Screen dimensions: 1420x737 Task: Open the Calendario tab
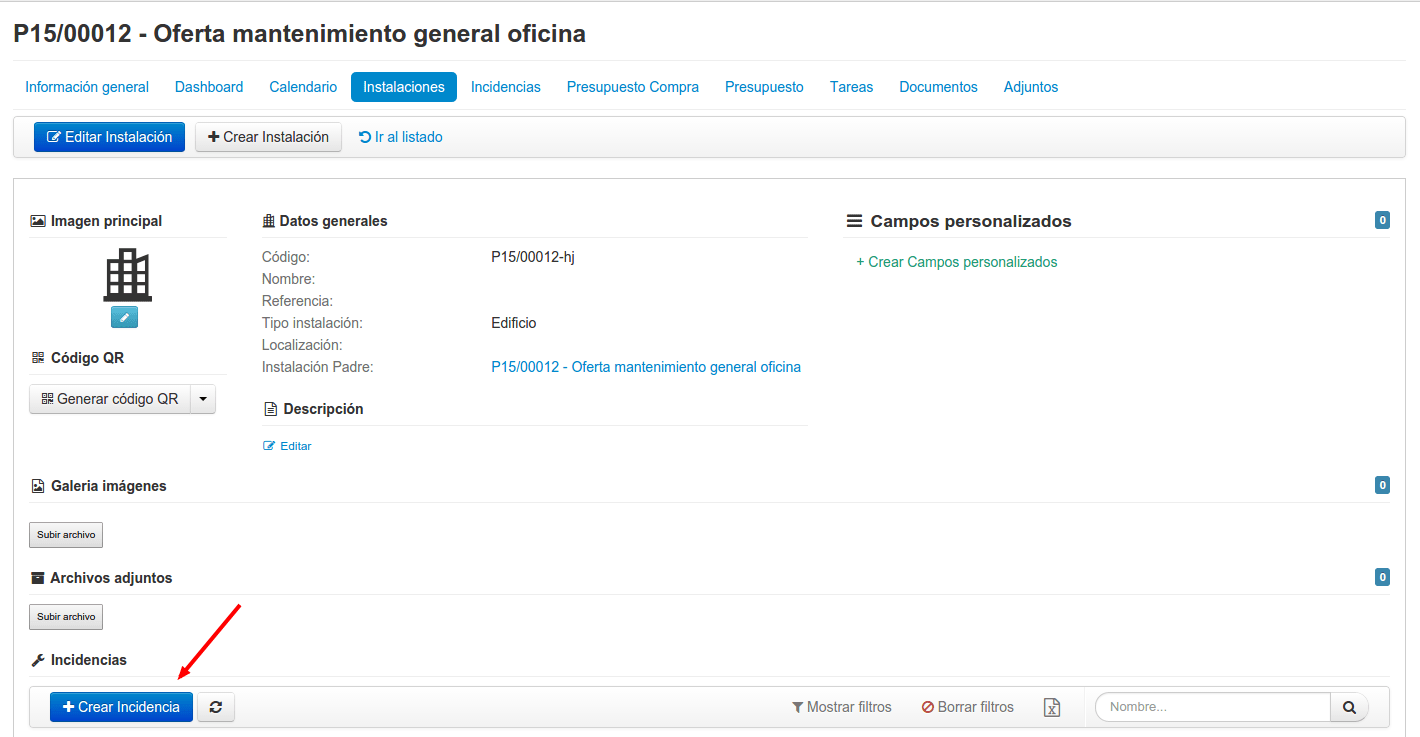[303, 87]
